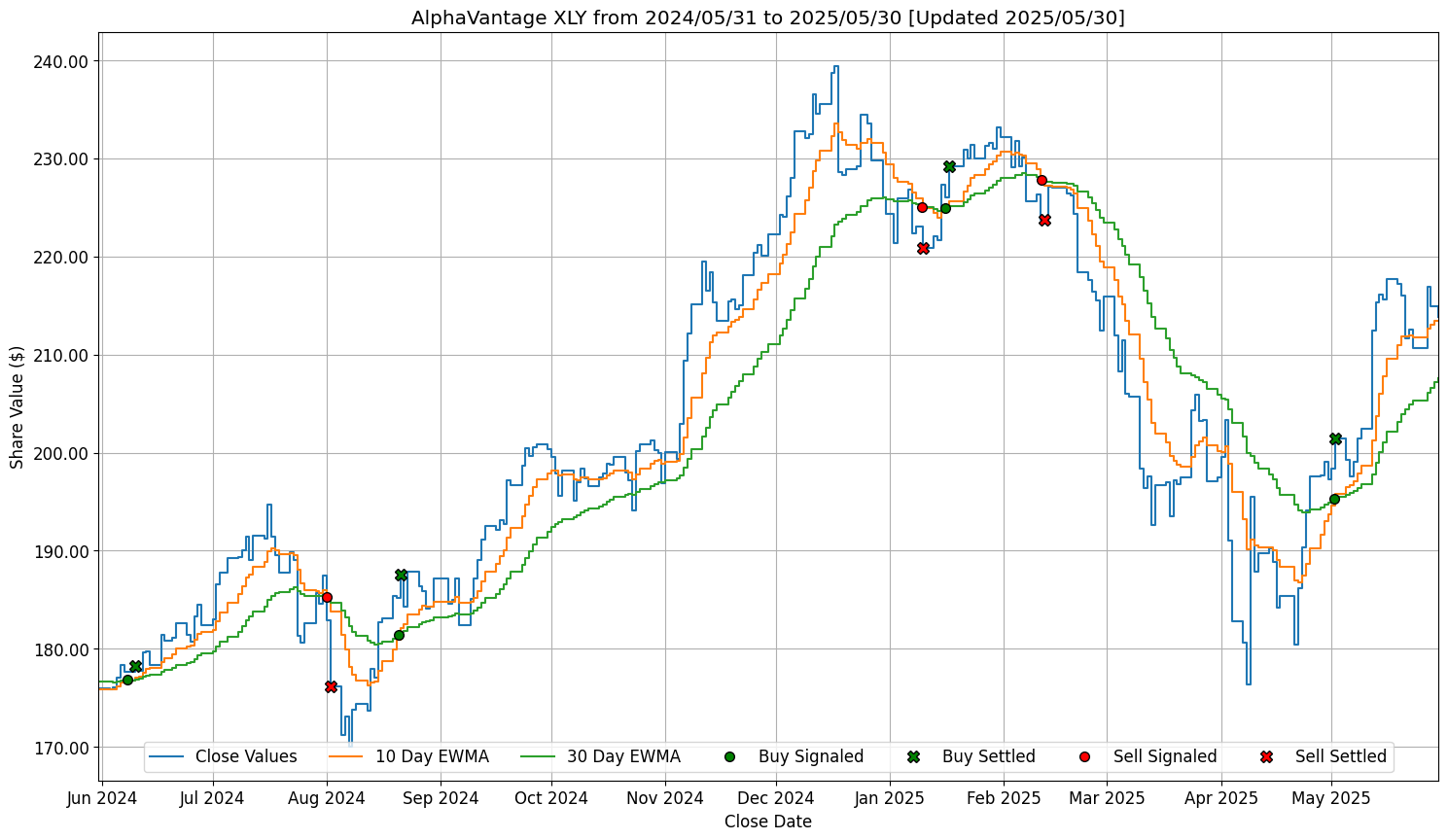Viewport: 1448px width, 840px height.
Task: Click the Close Date axis label
Action: pos(768,822)
